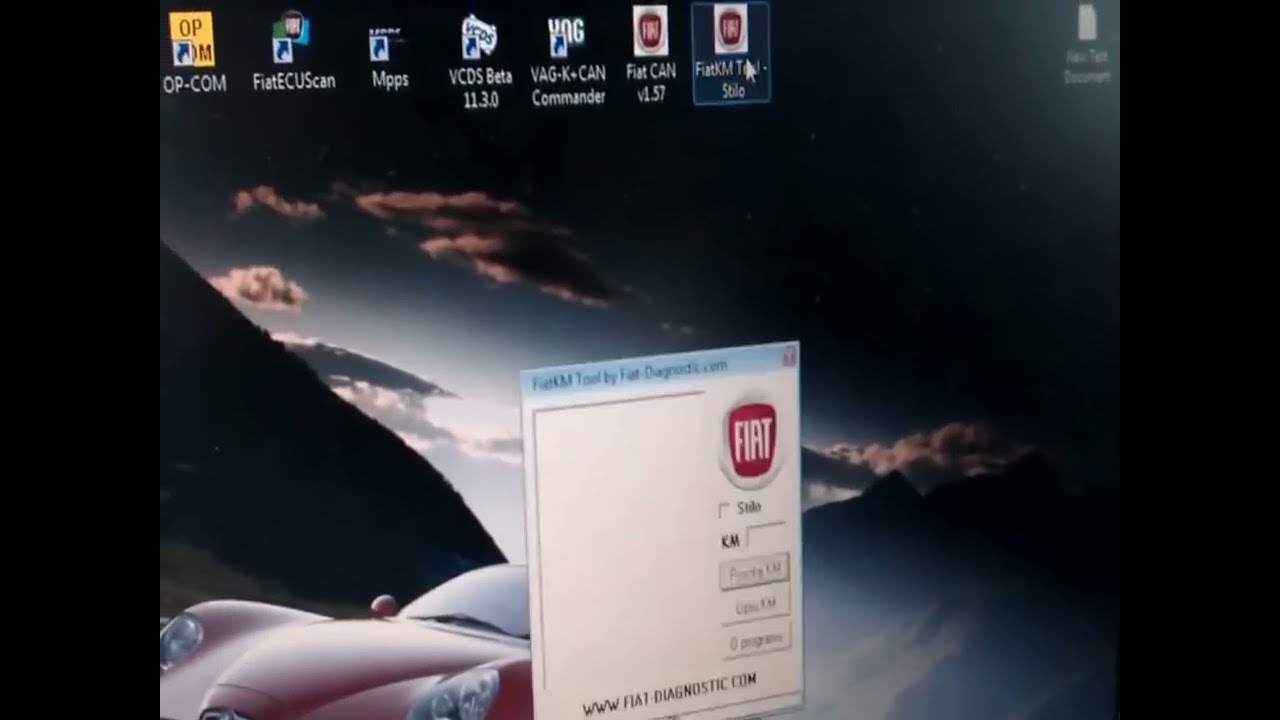The height and width of the screenshot is (720, 1280).
Task: Select the Fiat CAN v1.57 shortcut
Action: [x=650, y=54]
